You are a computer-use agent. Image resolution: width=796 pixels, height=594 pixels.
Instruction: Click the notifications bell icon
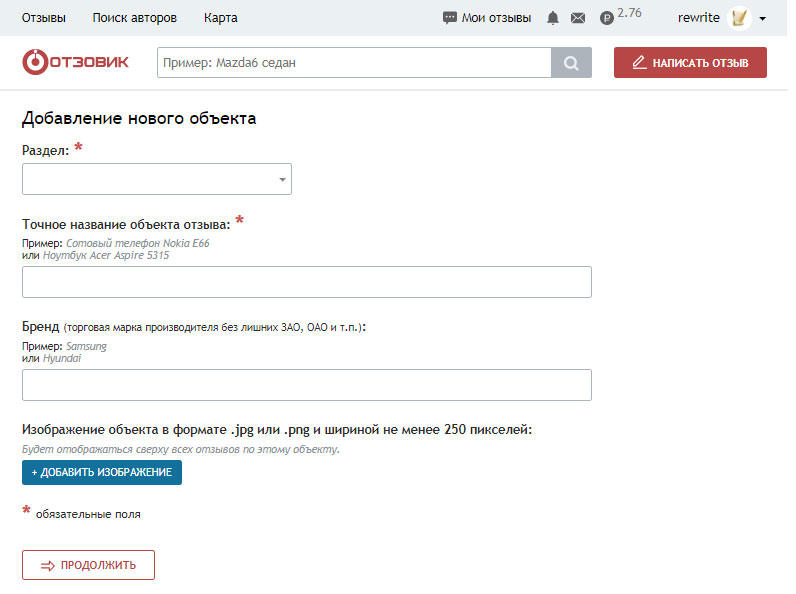pos(553,18)
